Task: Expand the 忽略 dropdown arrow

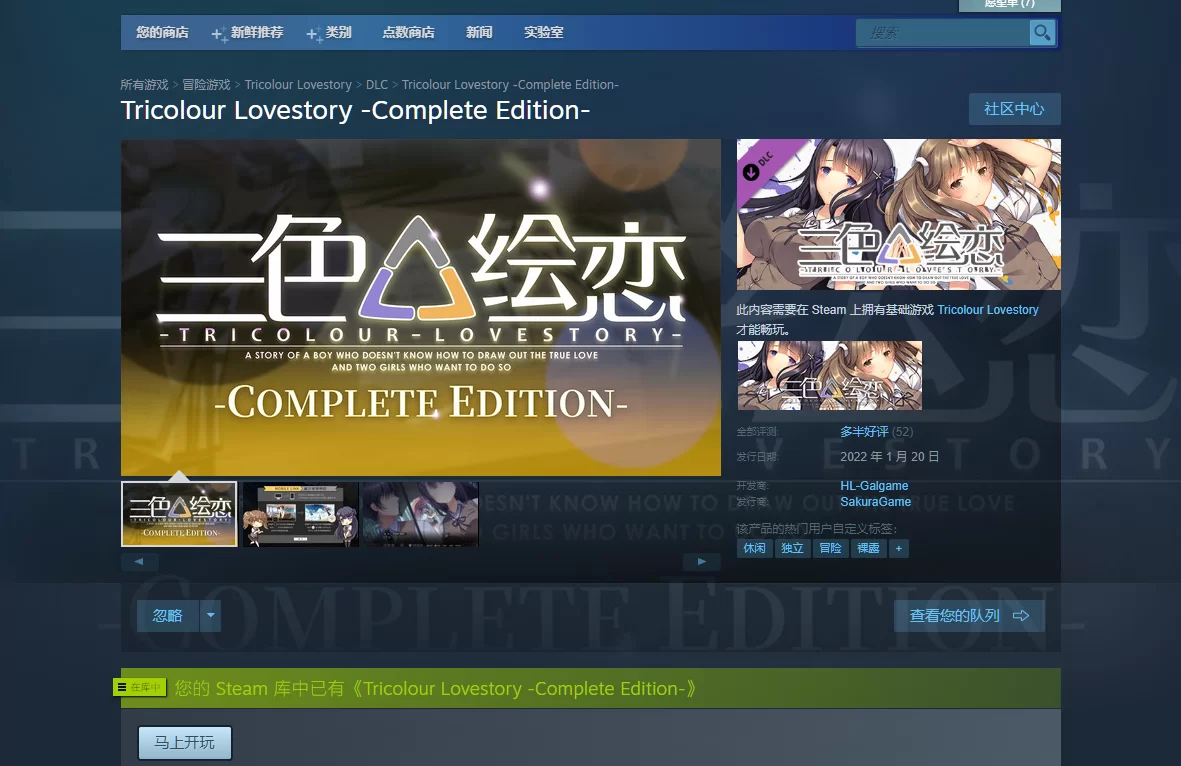Action: point(210,616)
